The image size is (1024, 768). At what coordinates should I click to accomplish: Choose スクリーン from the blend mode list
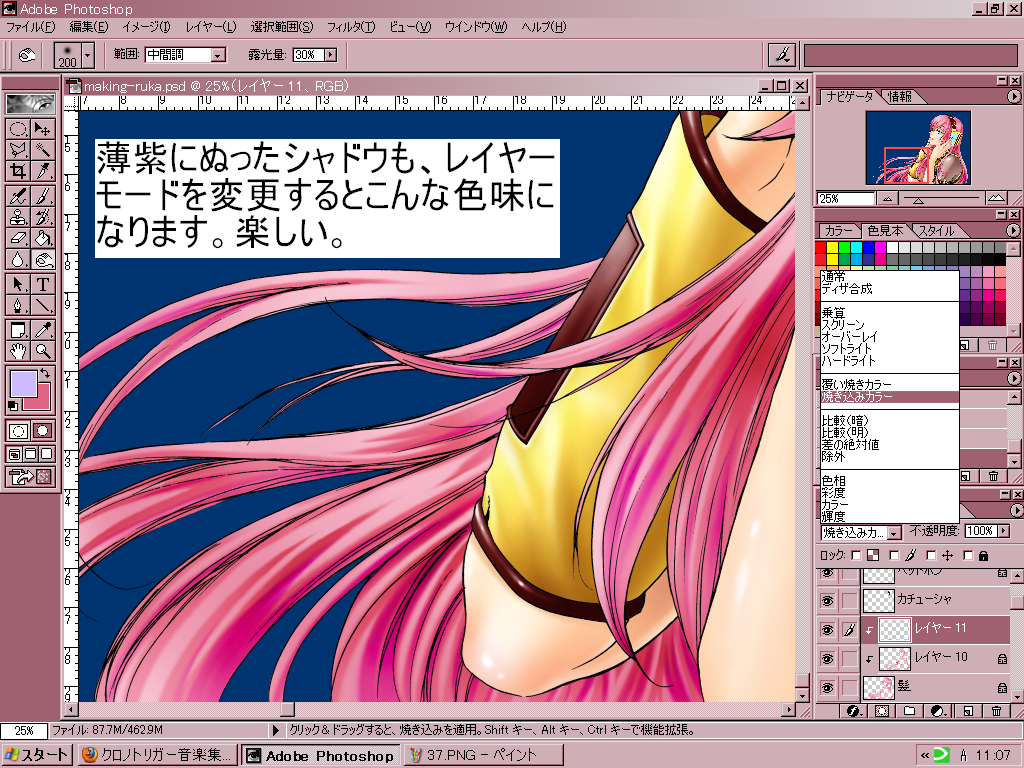click(x=843, y=325)
